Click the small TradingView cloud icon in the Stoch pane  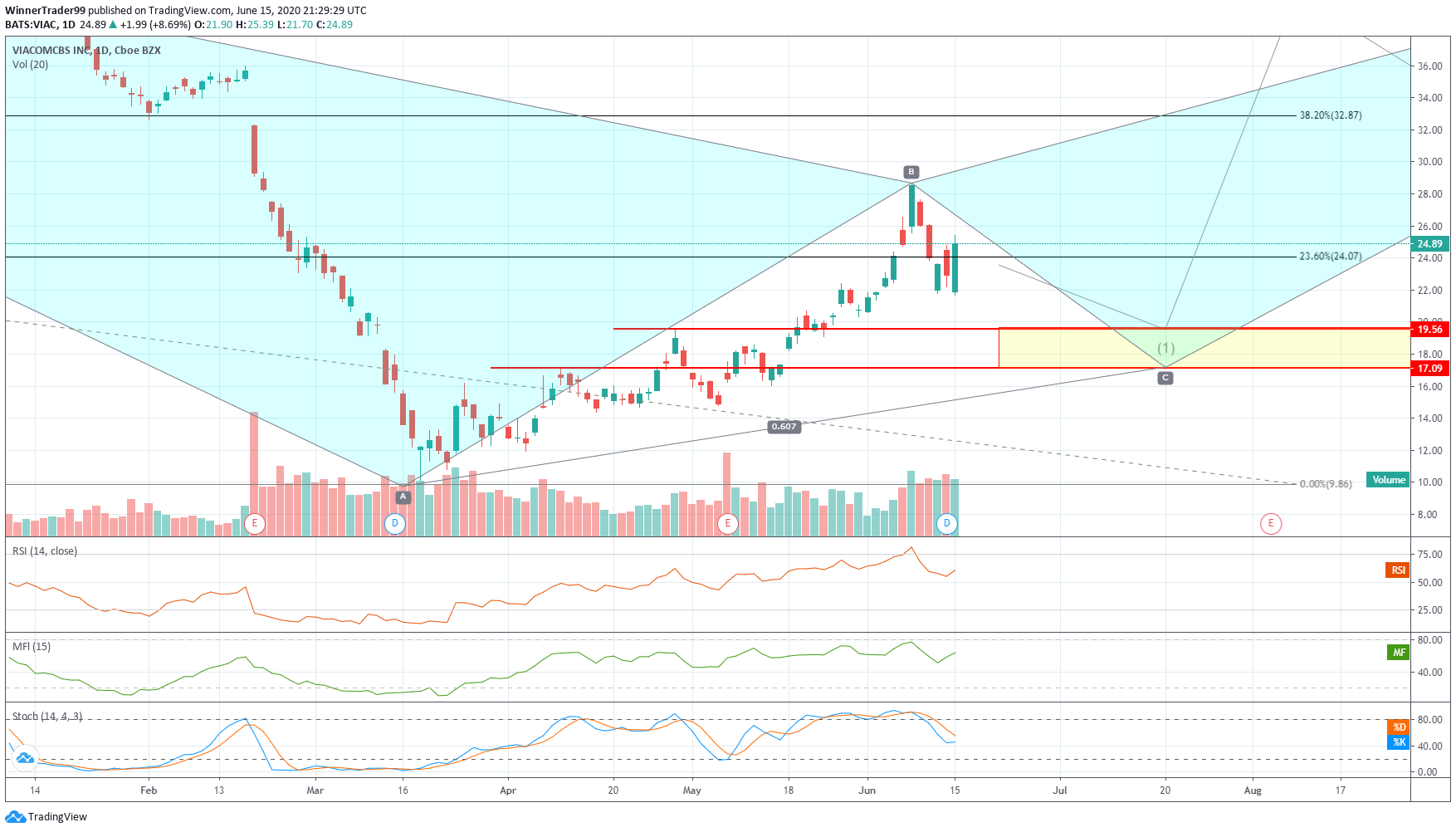[25, 757]
